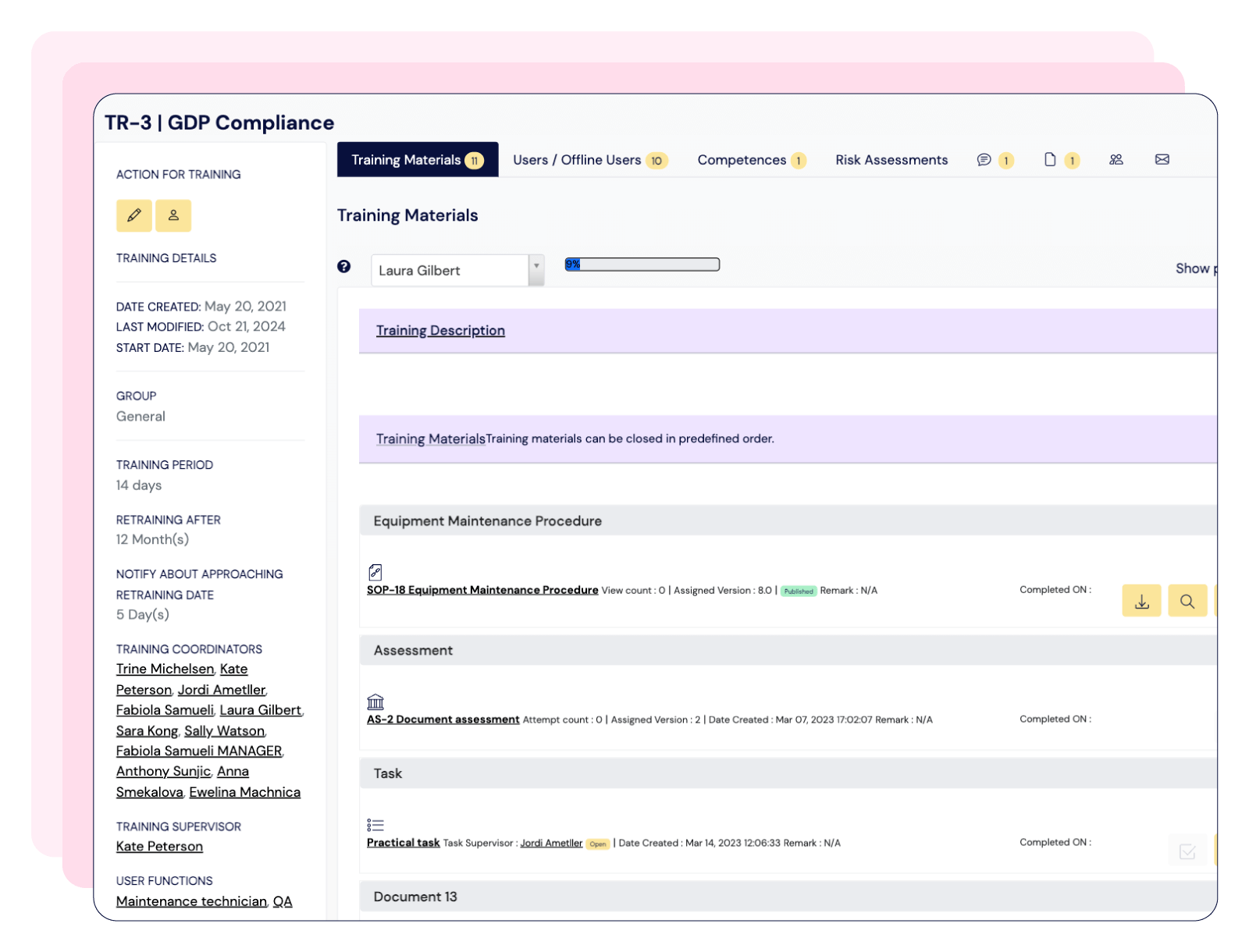Mark Practical task complete with check icon
This screenshot has width=1249, height=952.
pyautogui.click(x=1187, y=851)
